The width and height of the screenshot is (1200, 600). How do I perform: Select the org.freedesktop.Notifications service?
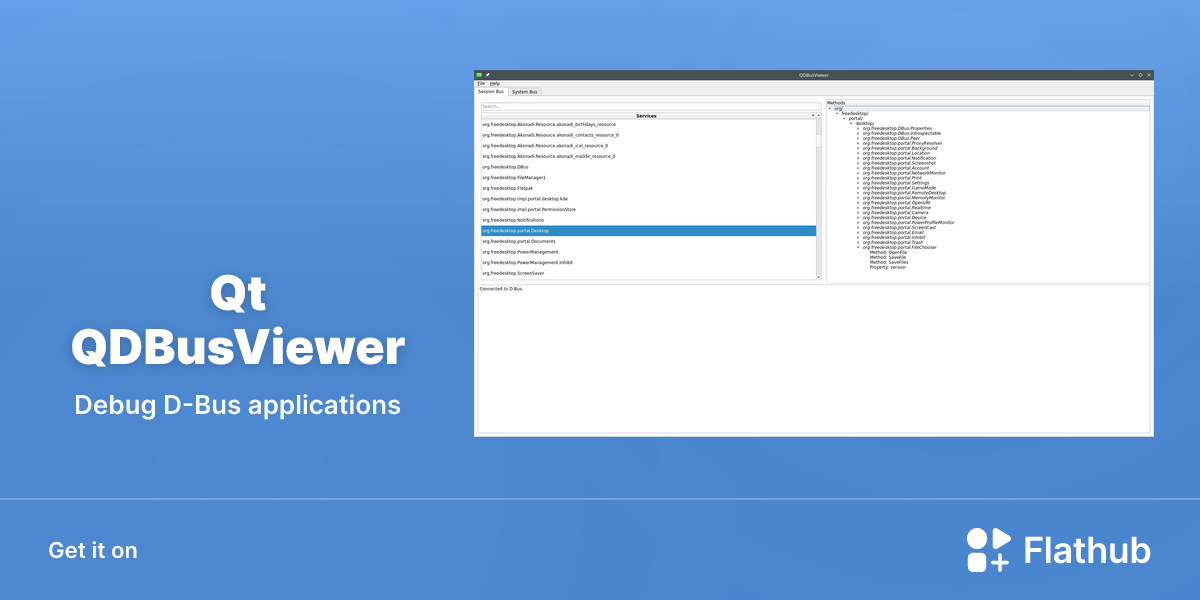648,220
